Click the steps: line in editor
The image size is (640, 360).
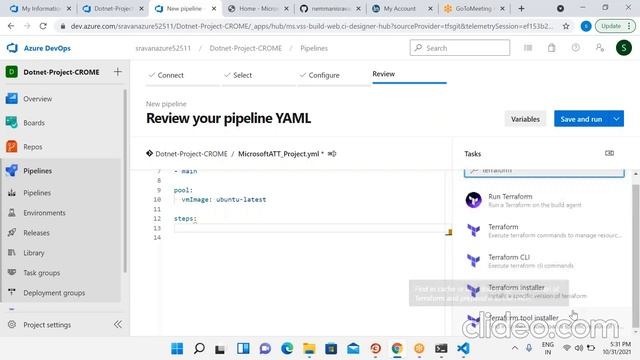pyautogui.click(x=185, y=219)
